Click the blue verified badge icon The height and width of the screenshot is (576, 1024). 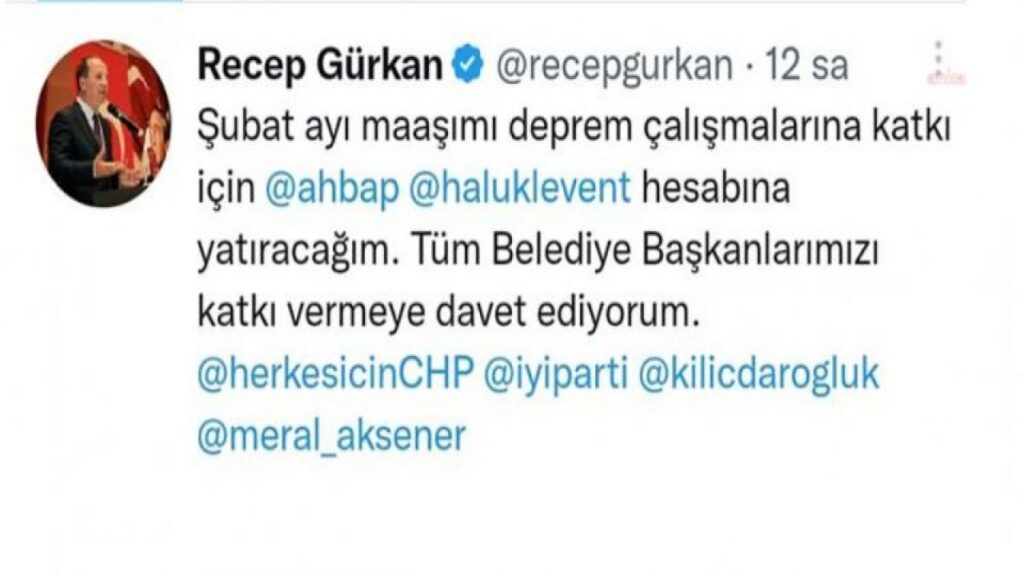[x=467, y=66]
